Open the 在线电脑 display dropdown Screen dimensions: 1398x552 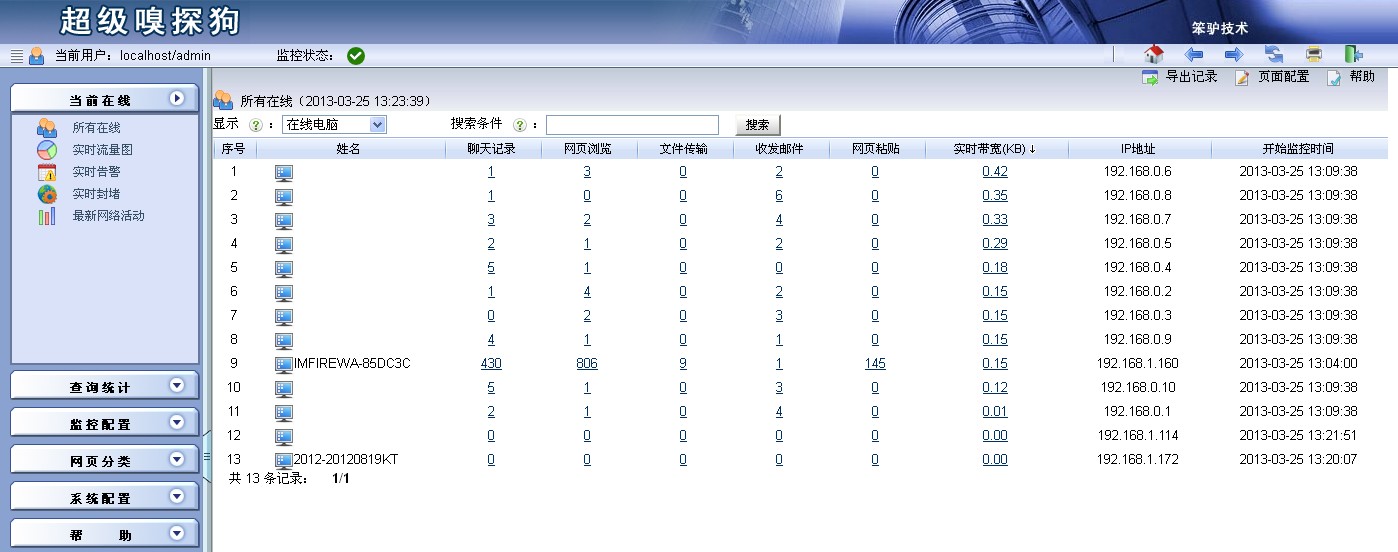(333, 125)
